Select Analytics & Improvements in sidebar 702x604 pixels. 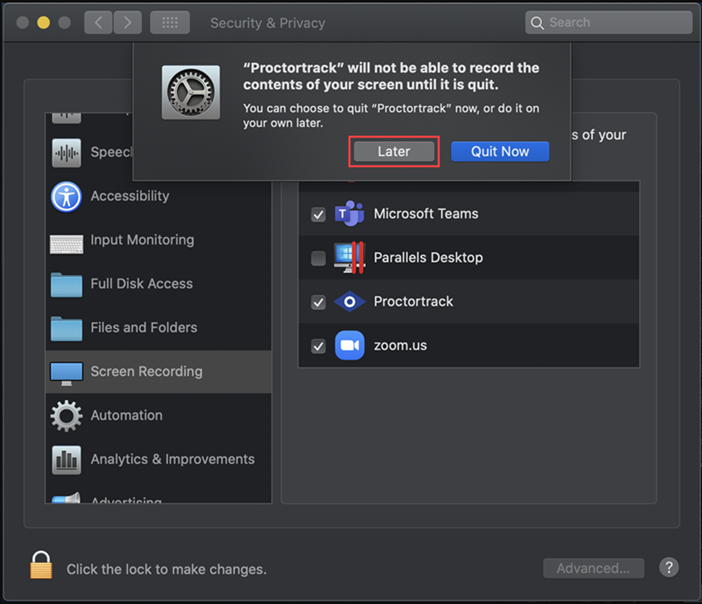[158, 459]
